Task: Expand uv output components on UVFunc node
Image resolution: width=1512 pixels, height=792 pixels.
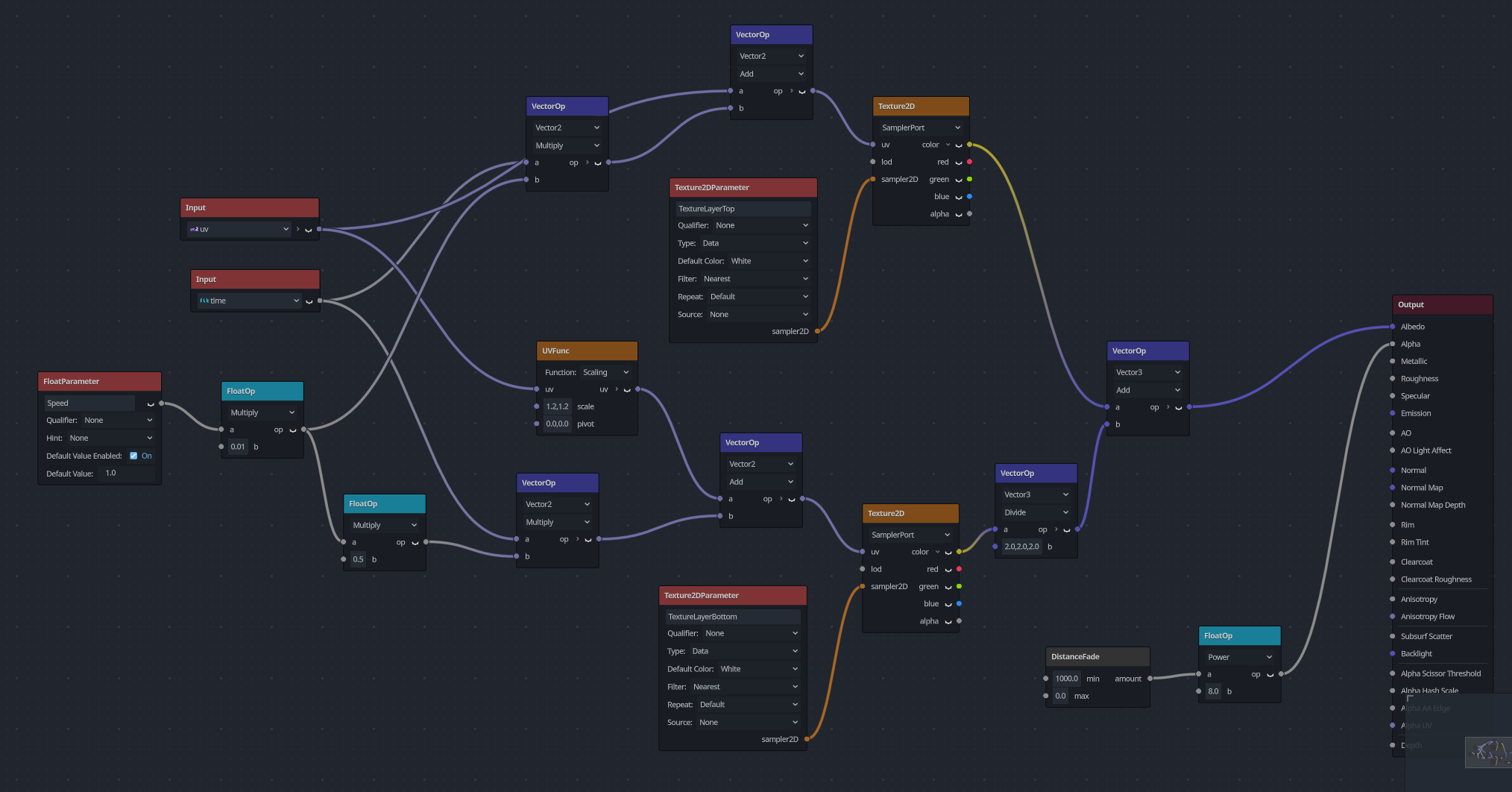Action: tap(617, 389)
